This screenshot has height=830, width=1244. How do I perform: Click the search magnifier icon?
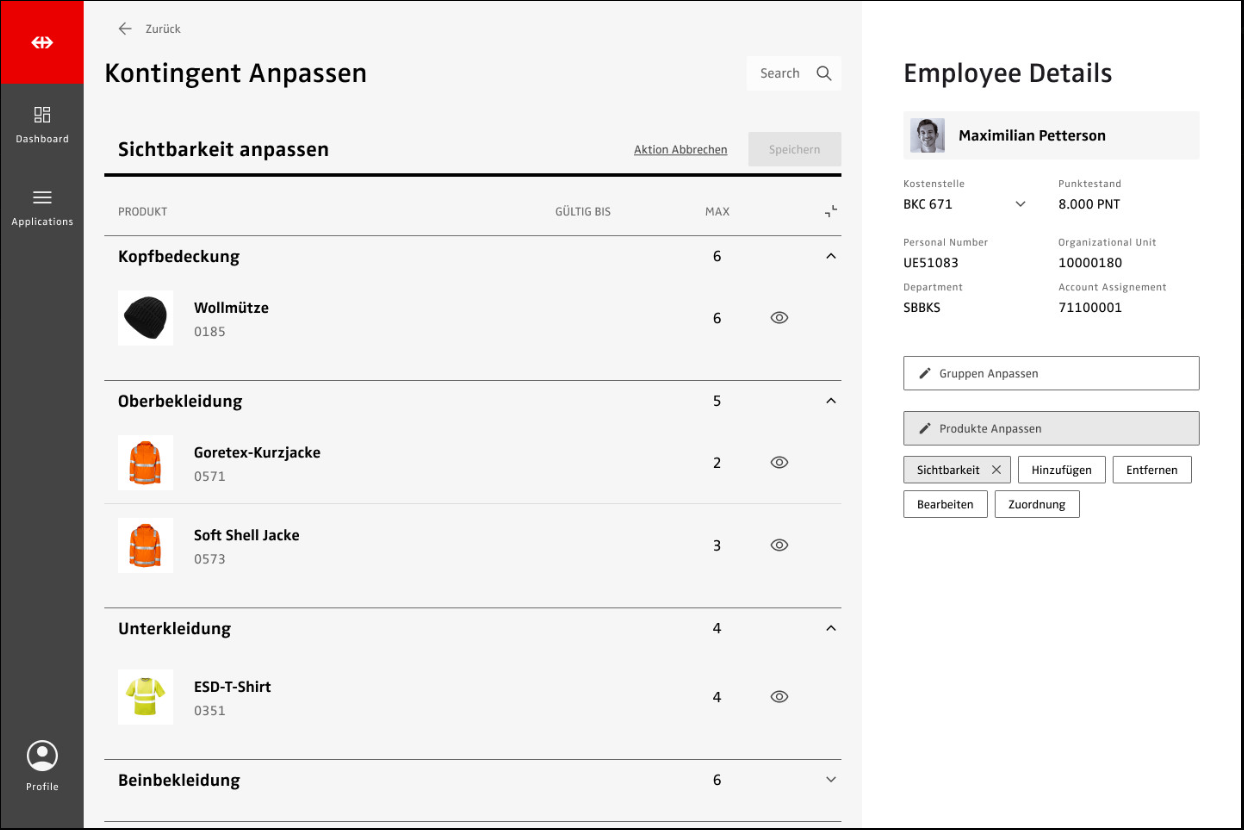coord(824,73)
